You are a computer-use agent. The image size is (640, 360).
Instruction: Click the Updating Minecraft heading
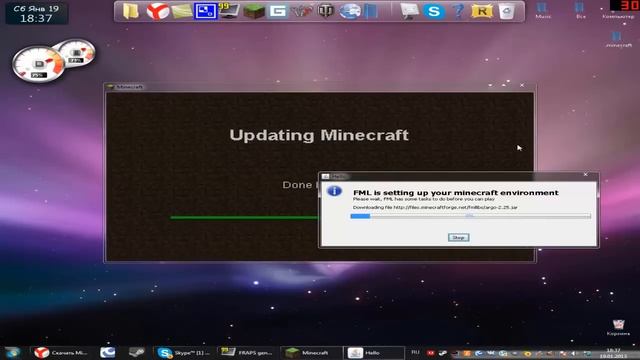coord(319,135)
